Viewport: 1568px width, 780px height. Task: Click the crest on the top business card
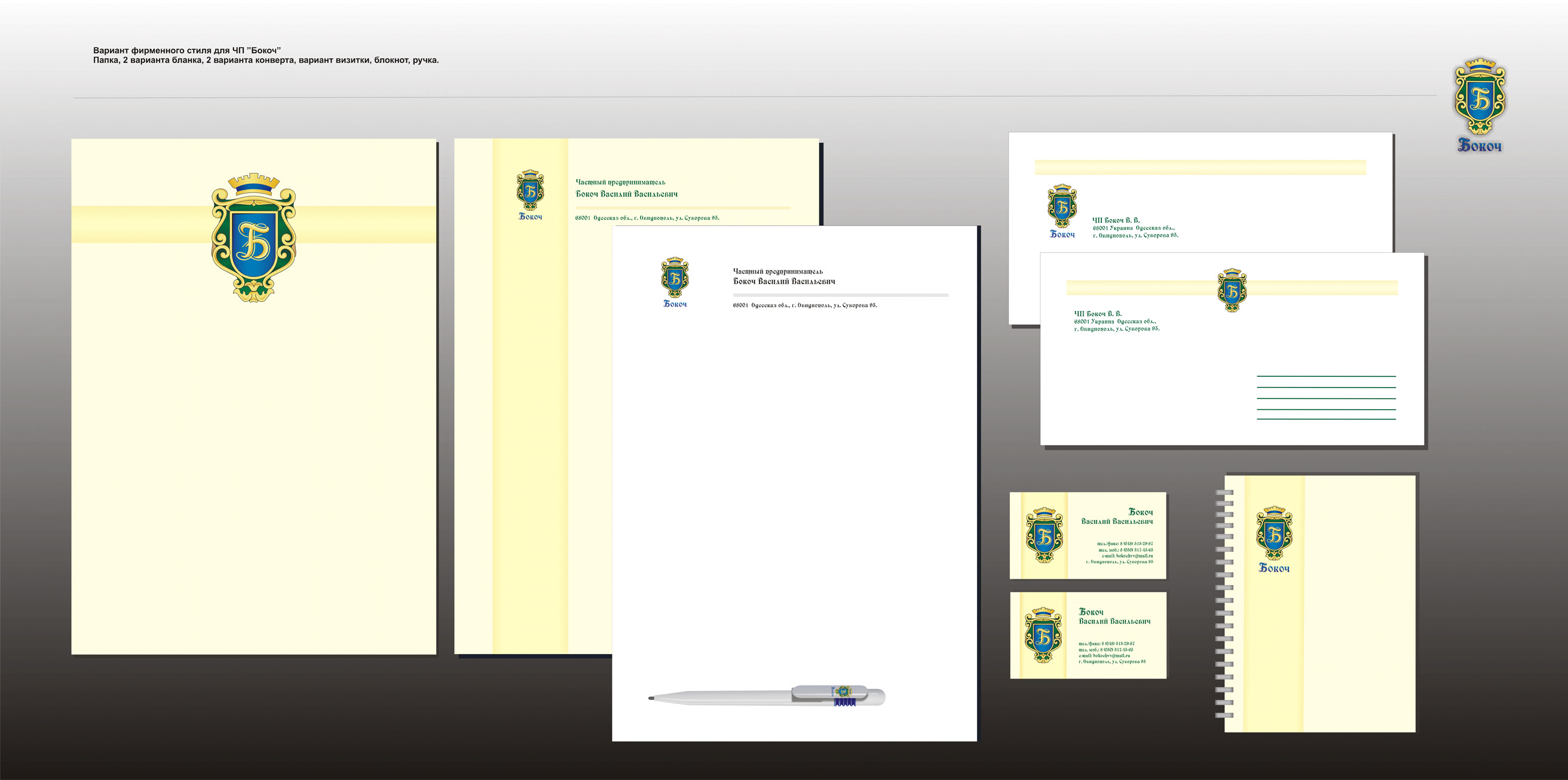point(1044,535)
